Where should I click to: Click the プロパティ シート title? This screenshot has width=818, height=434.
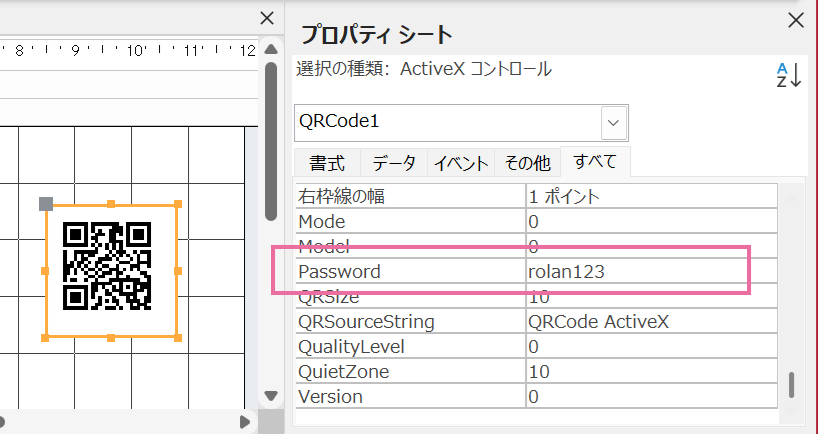click(x=377, y=35)
